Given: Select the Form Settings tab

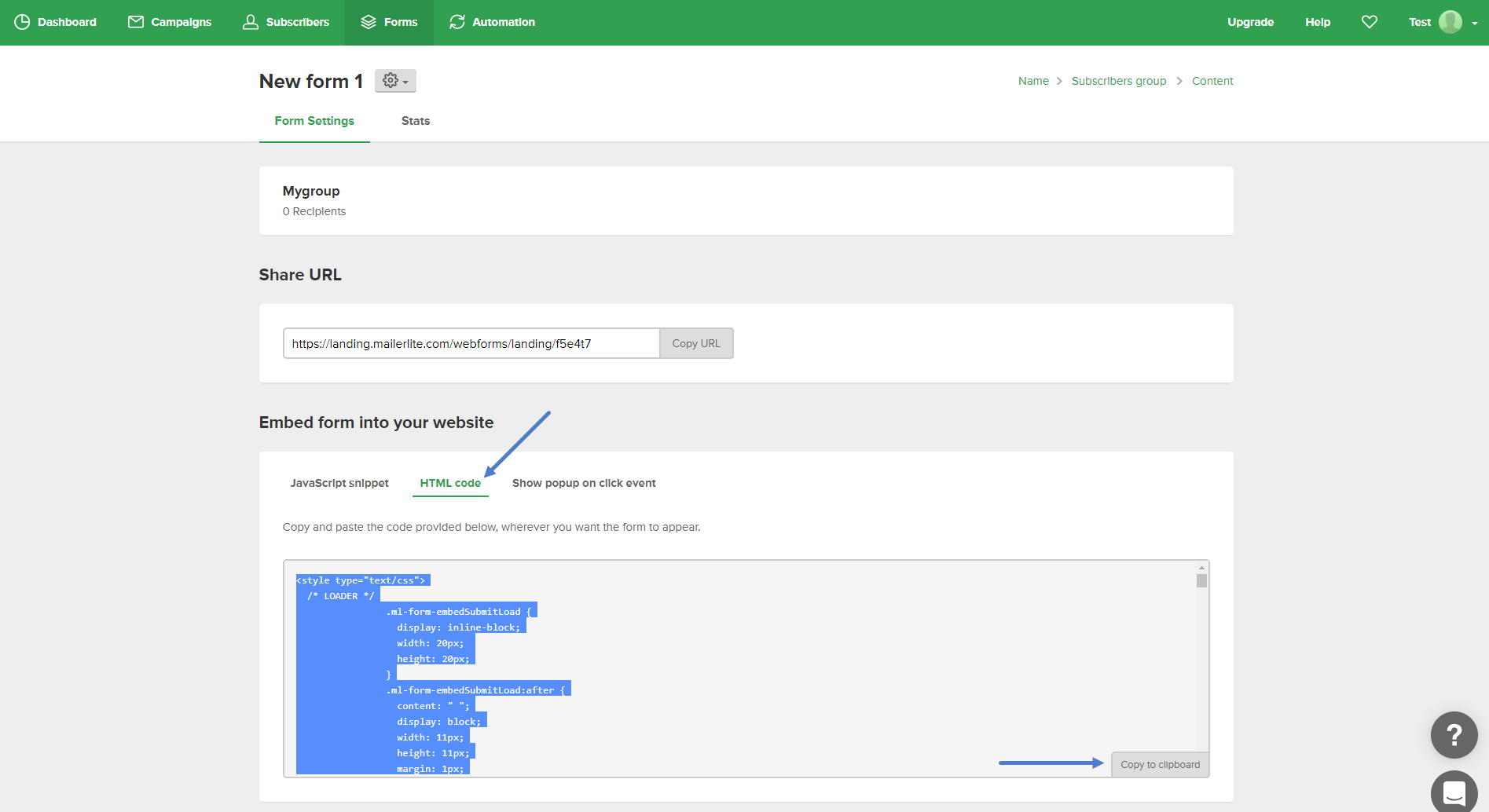Looking at the screenshot, I should click(x=314, y=121).
